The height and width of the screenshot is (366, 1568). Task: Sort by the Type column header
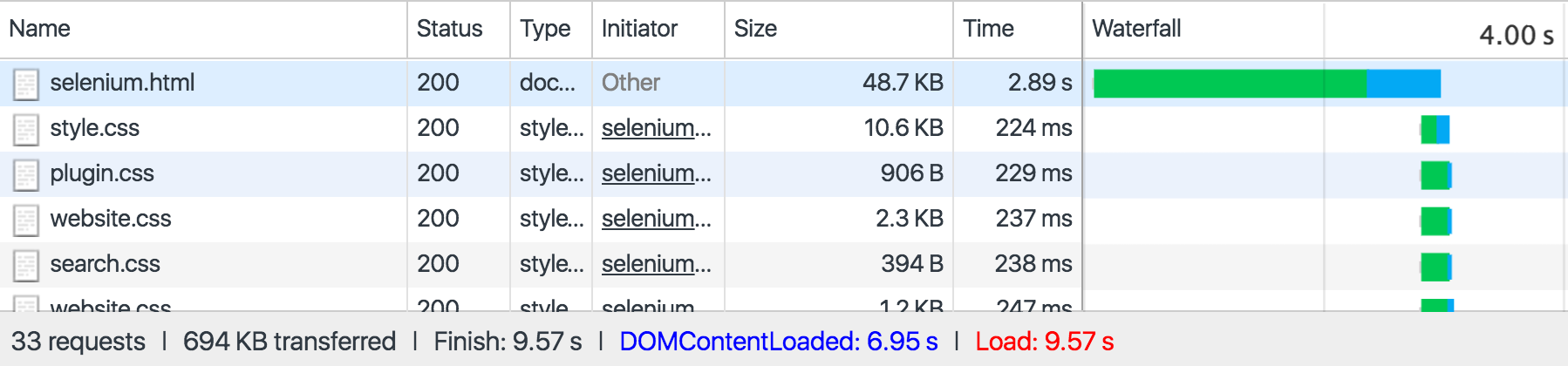545,29
